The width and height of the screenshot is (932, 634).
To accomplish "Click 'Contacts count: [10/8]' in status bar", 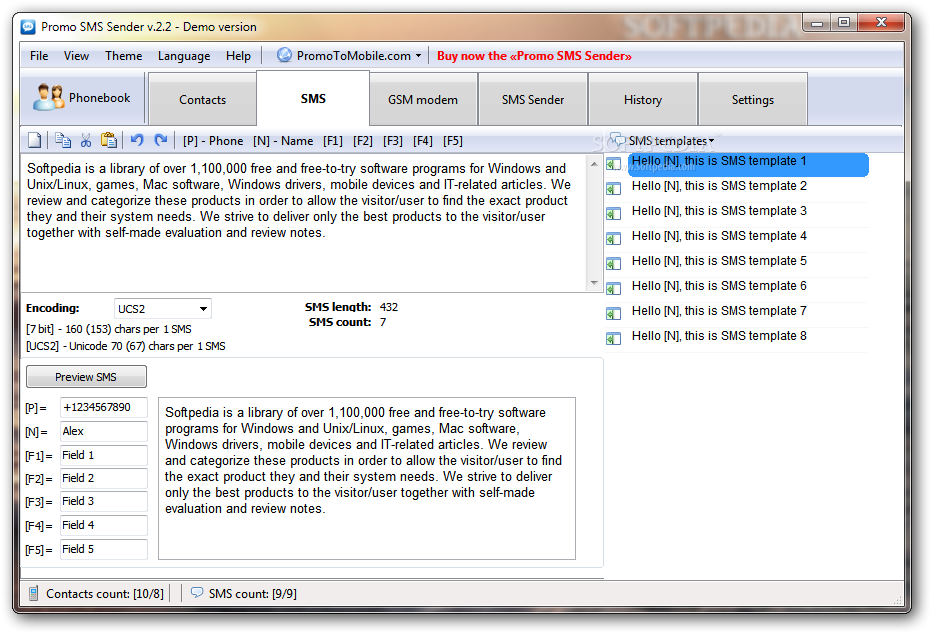I will click(105, 594).
